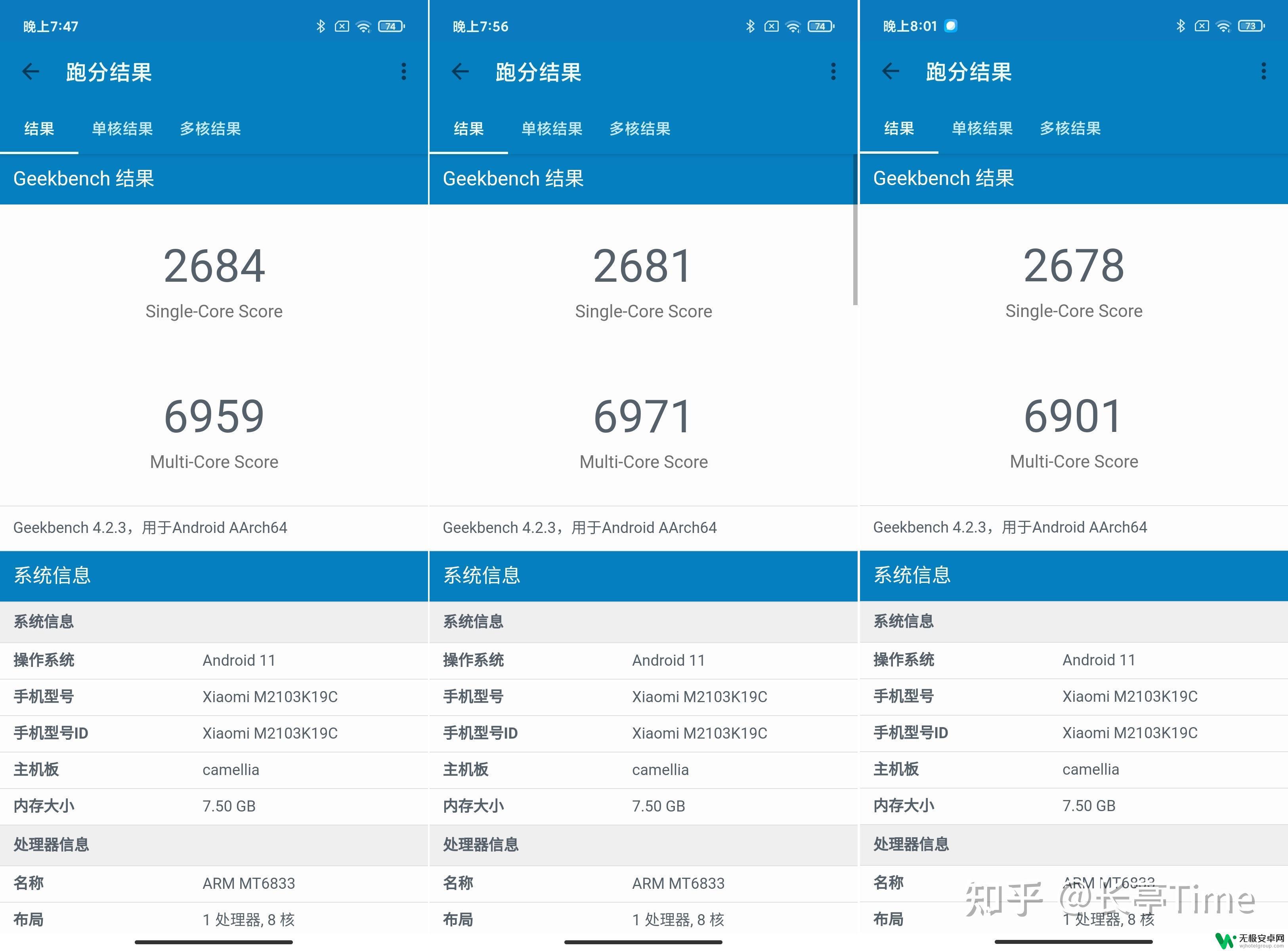Tap the clock 晚上7:56 in status bar

tap(480, 27)
